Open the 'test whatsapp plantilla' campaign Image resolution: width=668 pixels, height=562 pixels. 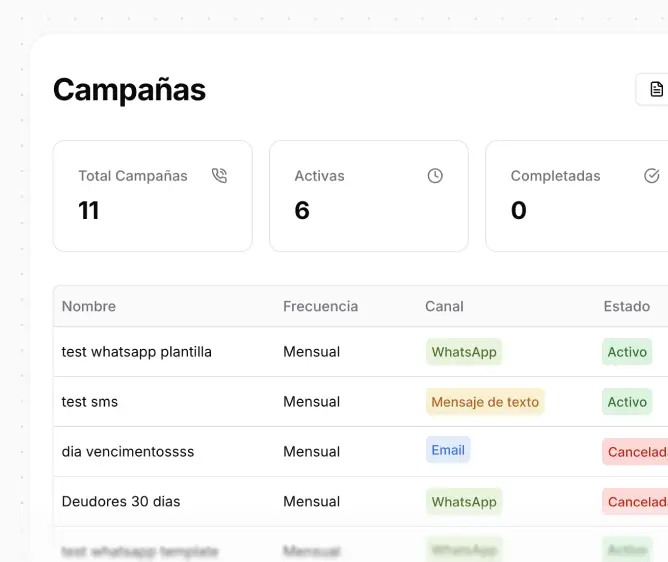click(x=137, y=352)
